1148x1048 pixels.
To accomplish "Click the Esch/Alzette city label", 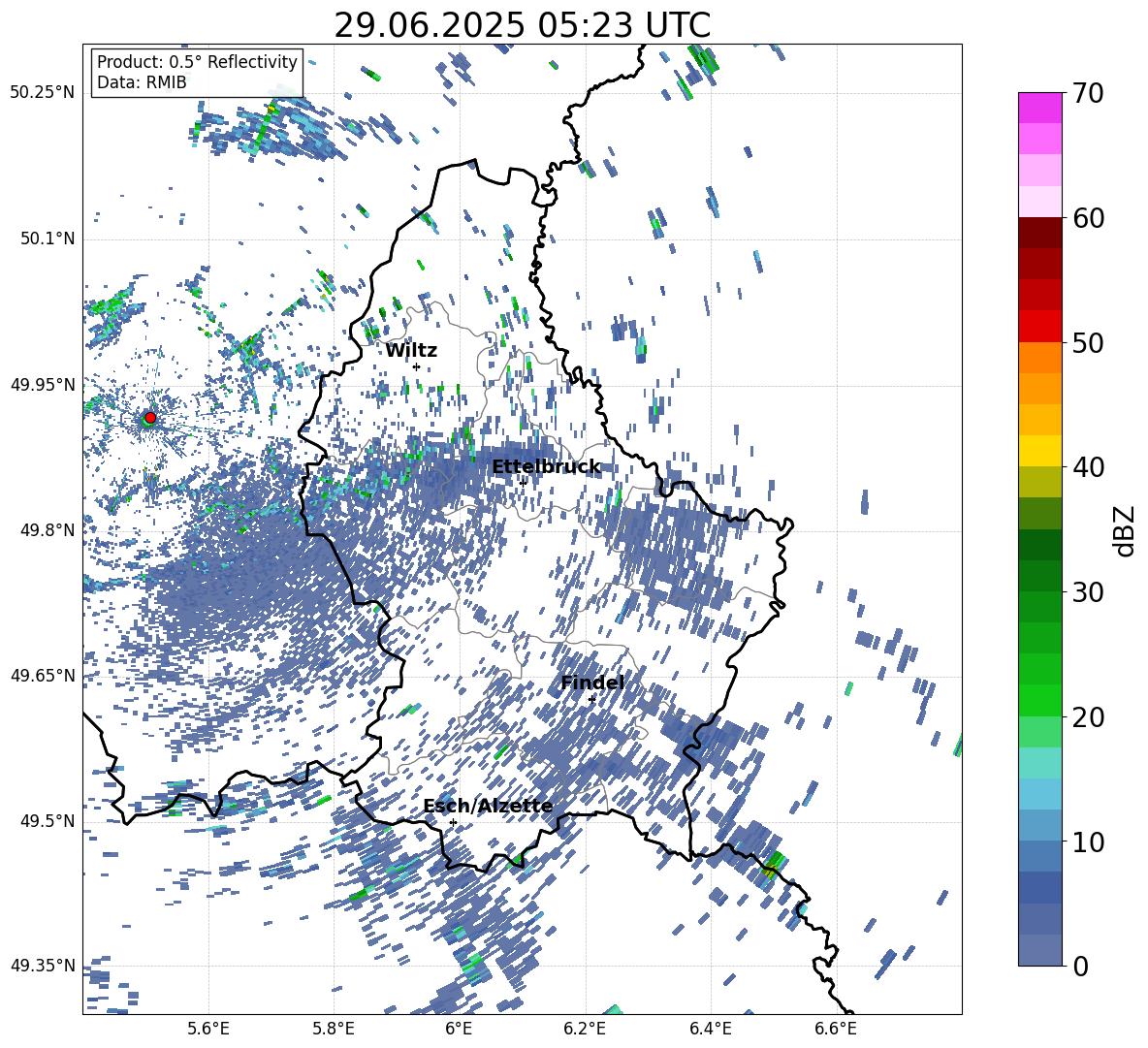I will pos(488,806).
